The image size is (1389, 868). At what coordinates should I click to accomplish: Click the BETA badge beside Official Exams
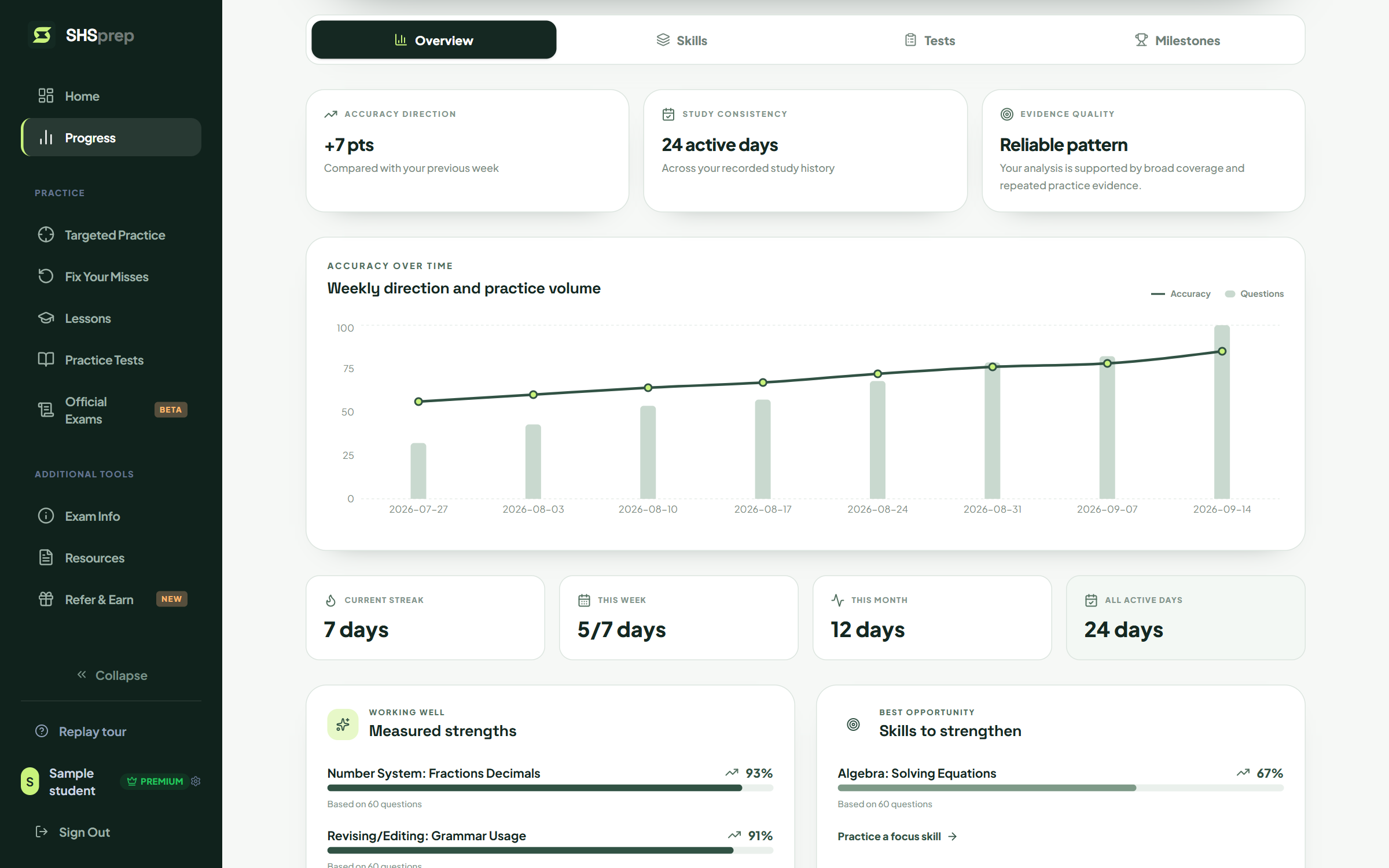(x=171, y=410)
